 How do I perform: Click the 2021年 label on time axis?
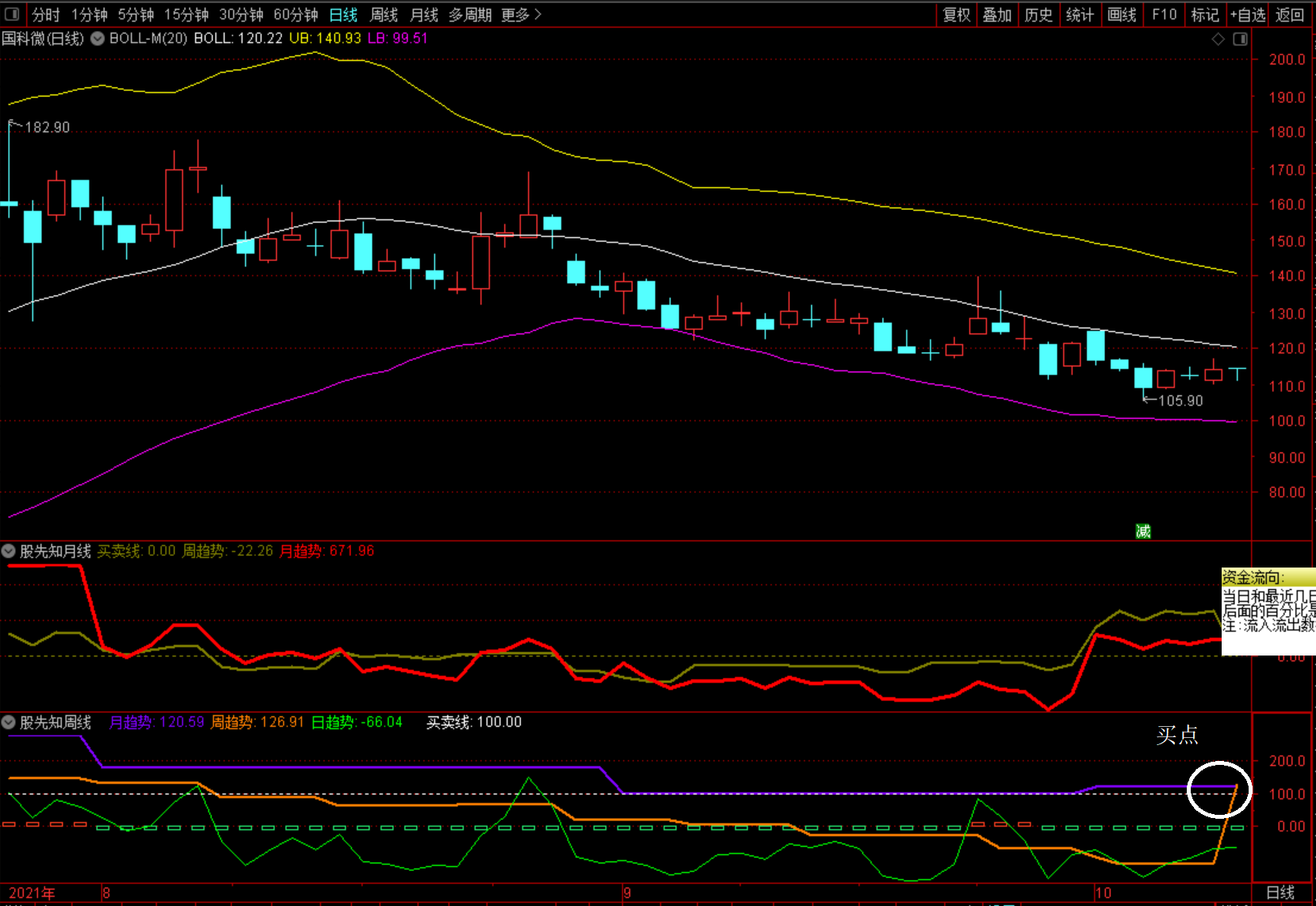coord(32,893)
